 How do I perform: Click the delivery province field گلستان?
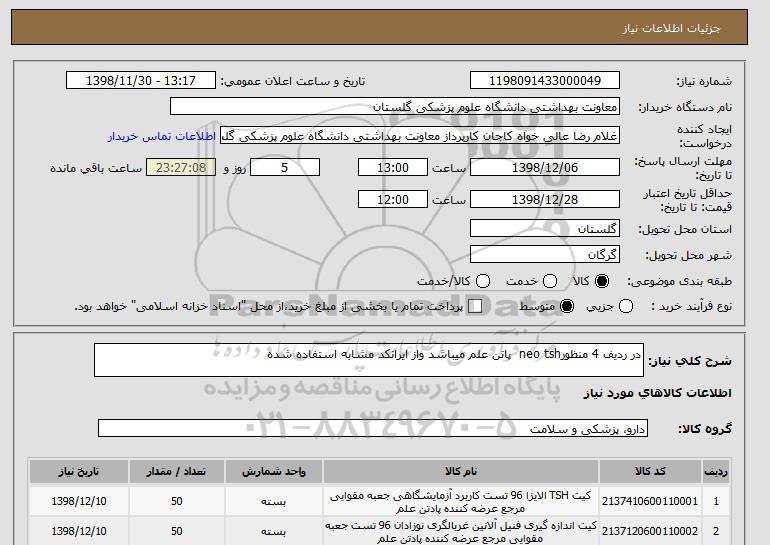545,229
